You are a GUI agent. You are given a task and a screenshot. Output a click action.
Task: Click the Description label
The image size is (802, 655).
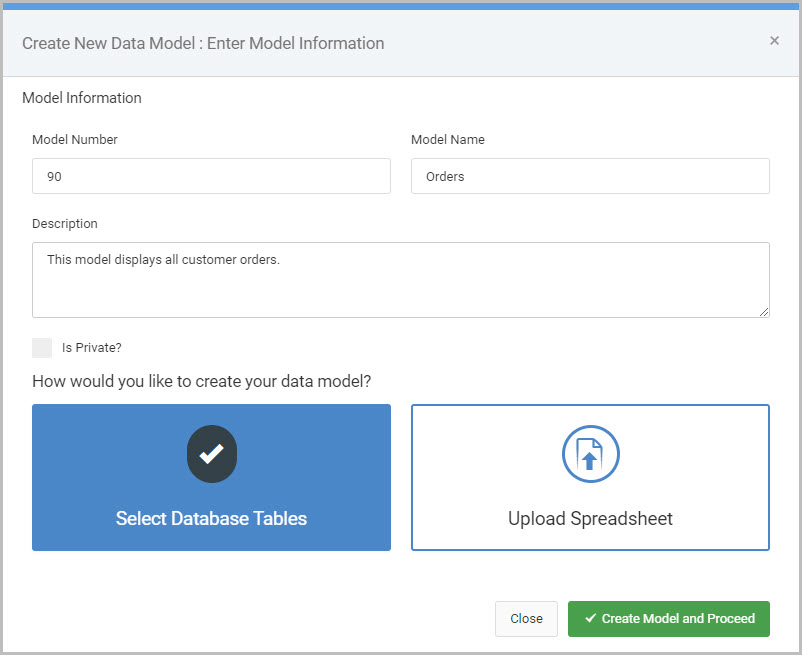pos(64,223)
